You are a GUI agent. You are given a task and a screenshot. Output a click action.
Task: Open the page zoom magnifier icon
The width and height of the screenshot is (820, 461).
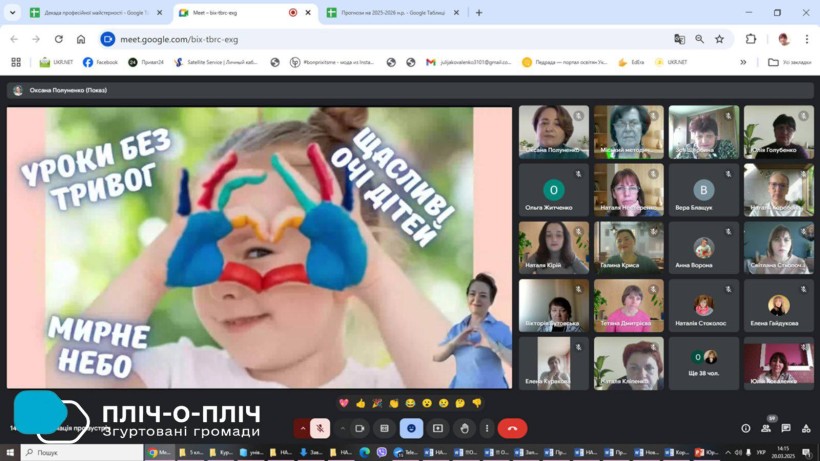(699, 39)
